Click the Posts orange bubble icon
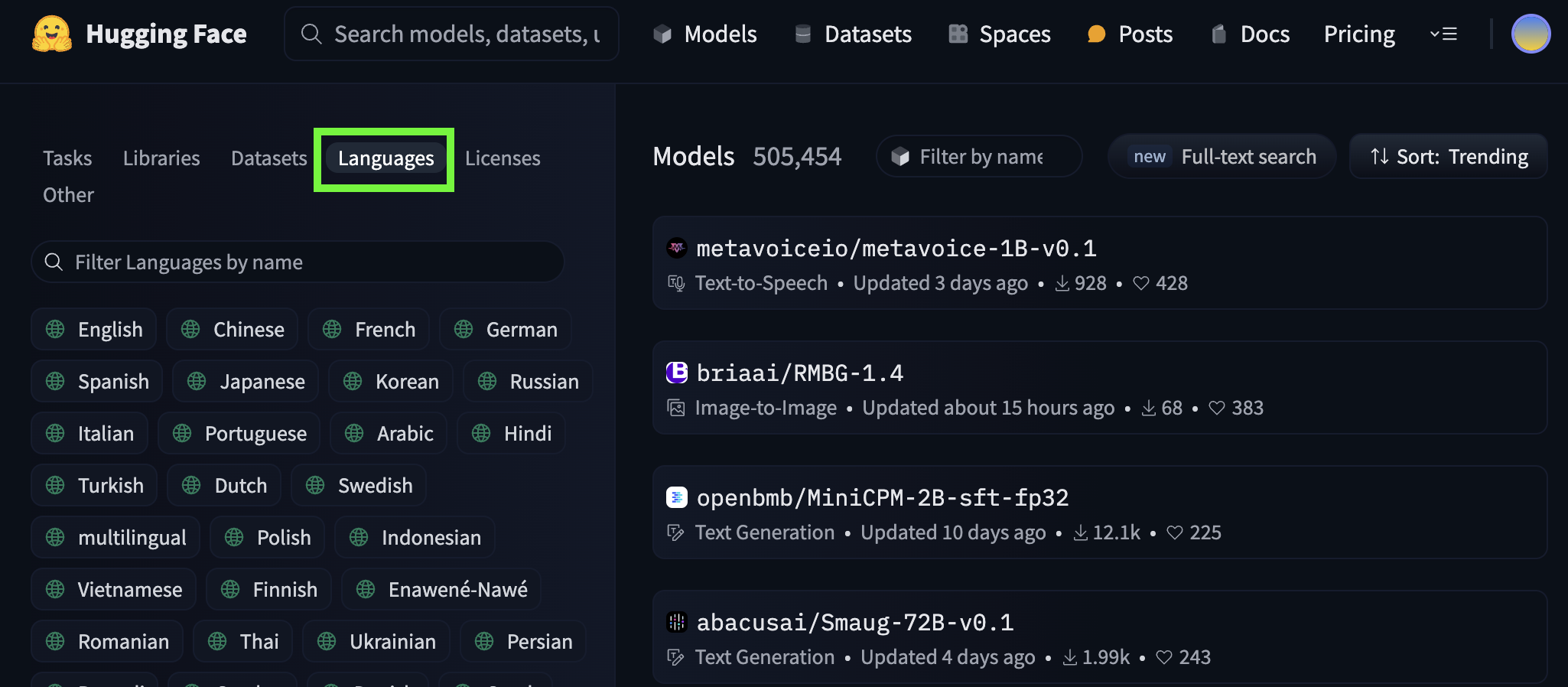The image size is (1568, 687). pyautogui.click(x=1096, y=34)
